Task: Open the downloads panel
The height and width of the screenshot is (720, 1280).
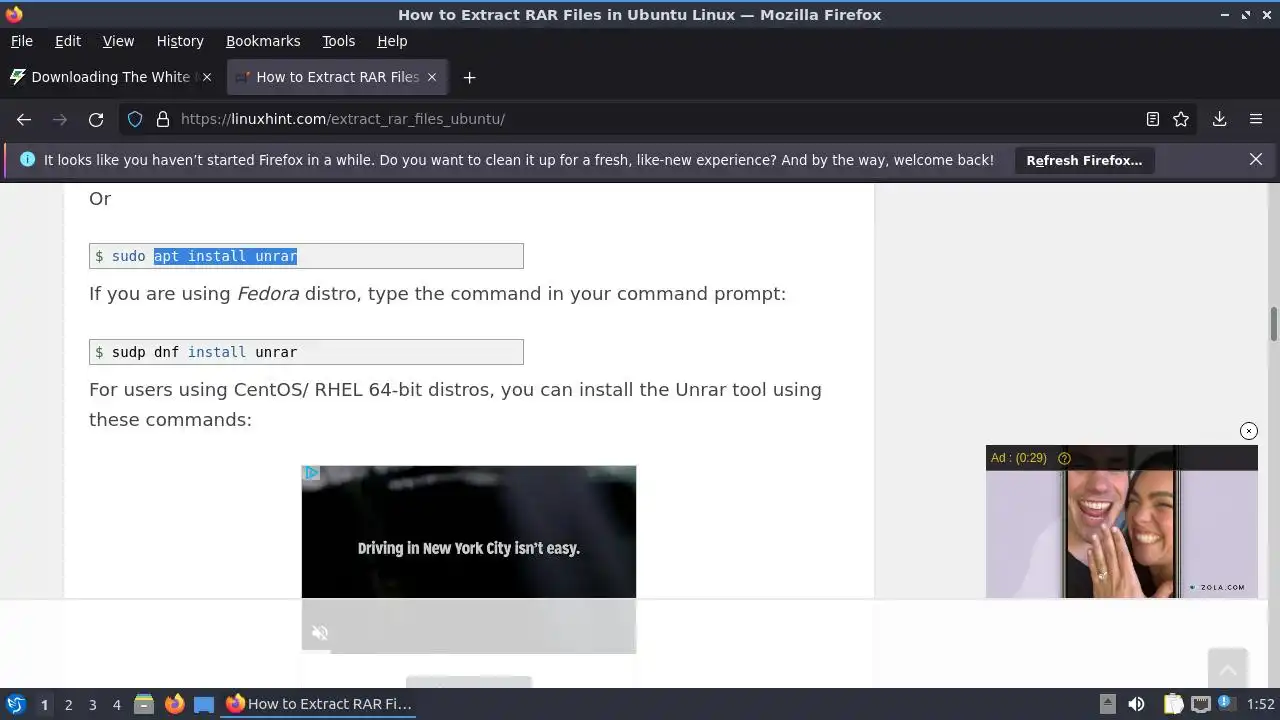Action: 1219,119
